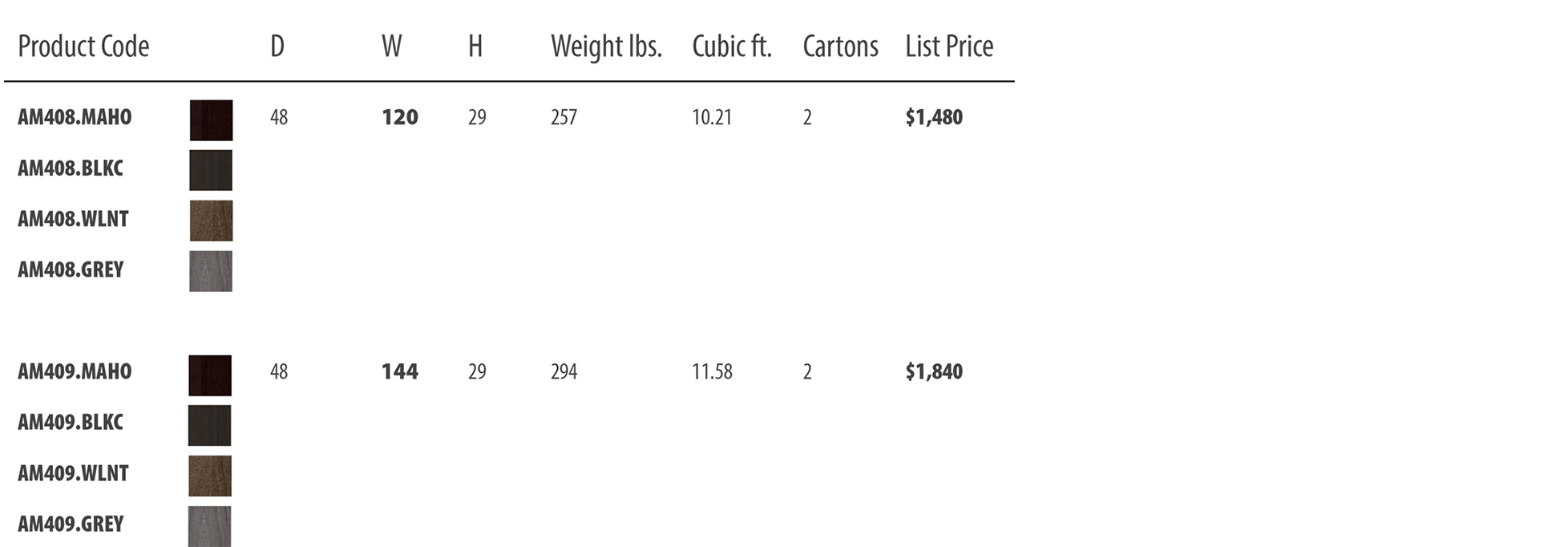This screenshot has width=1568, height=547.
Task: Select product code AM408.WLNT text
Action: 73,219
